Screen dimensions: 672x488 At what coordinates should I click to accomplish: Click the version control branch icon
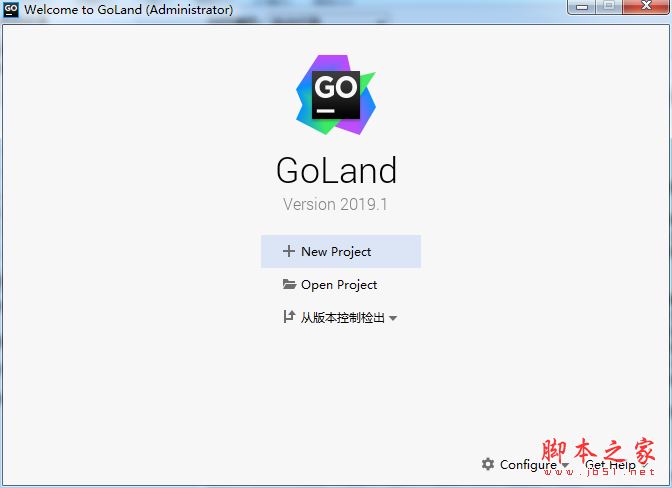point(289,317)
